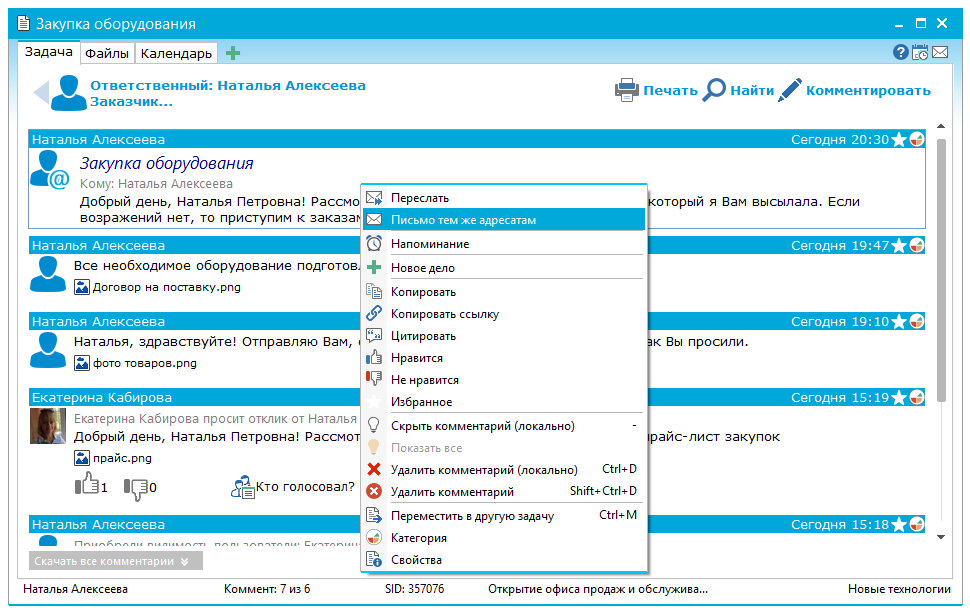Toggle favorite star on 19:47 comment
Viewport: 970px width, 610px height.
[x=899, y=245]
